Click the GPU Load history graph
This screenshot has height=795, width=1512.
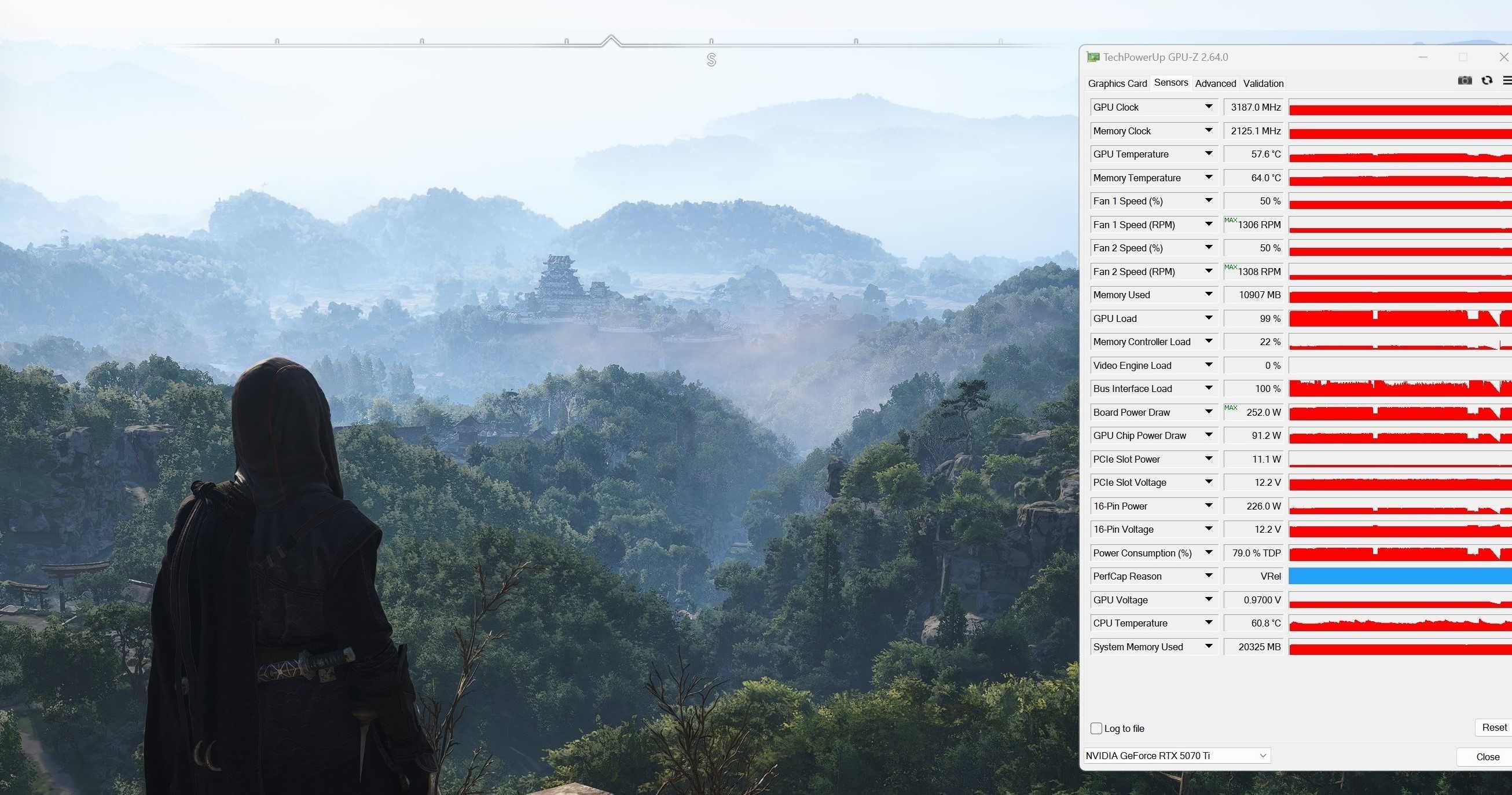click(x=1400, y=318)
